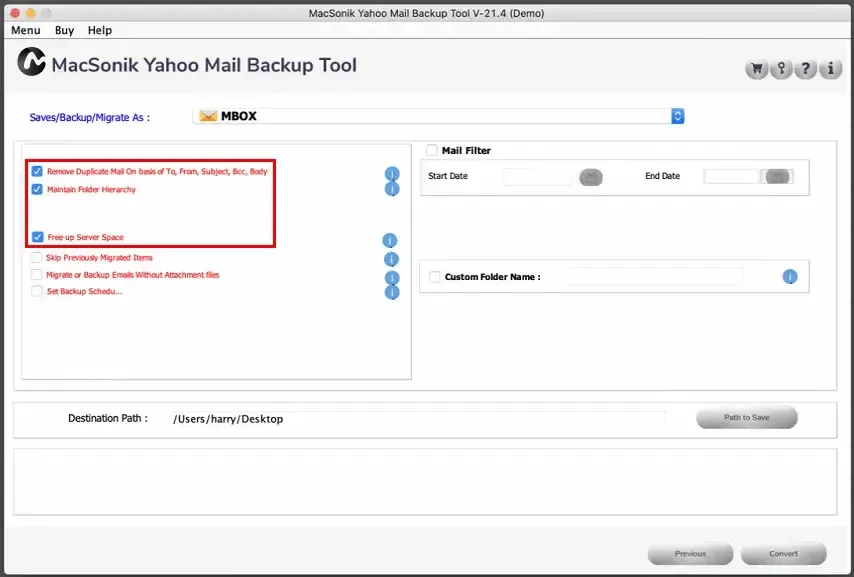Show info for Maintain Folder Hierarchy option

392,189
